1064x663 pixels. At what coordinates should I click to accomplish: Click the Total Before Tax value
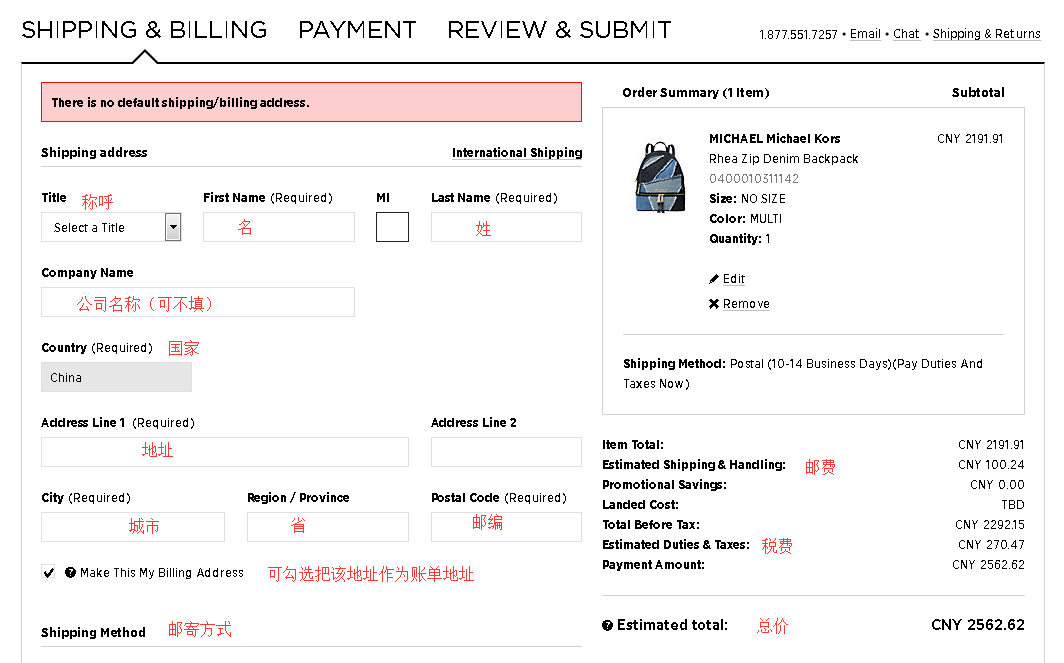click(x=990, y=525)
